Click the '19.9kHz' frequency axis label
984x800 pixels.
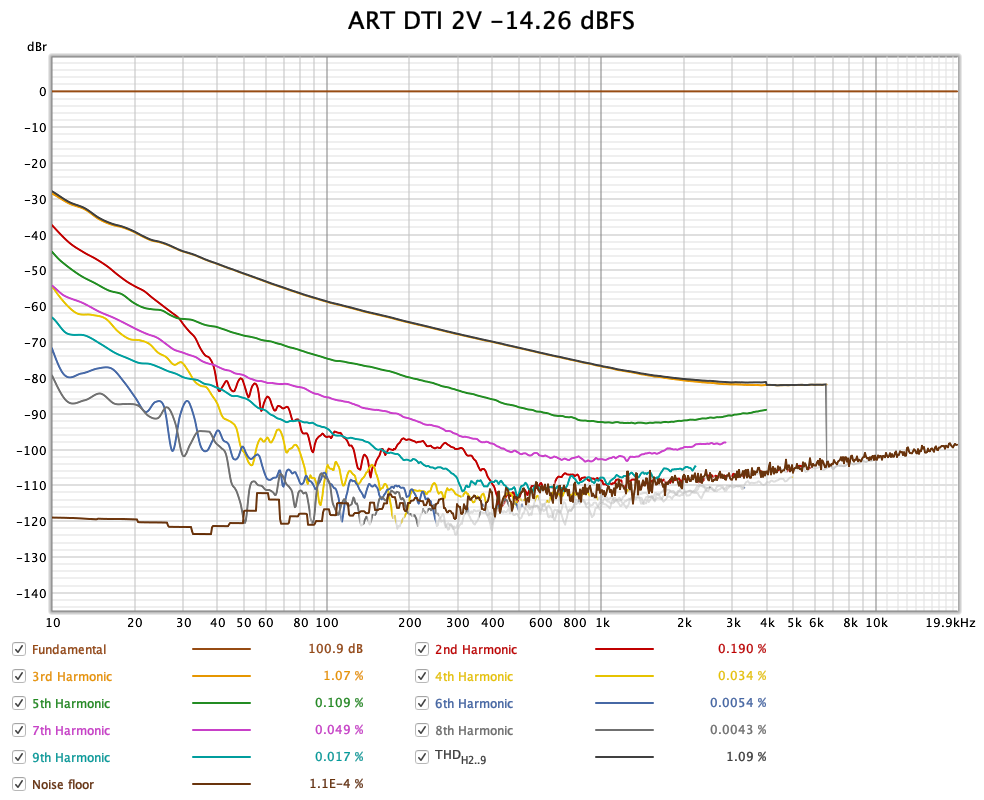coord(950,622)
